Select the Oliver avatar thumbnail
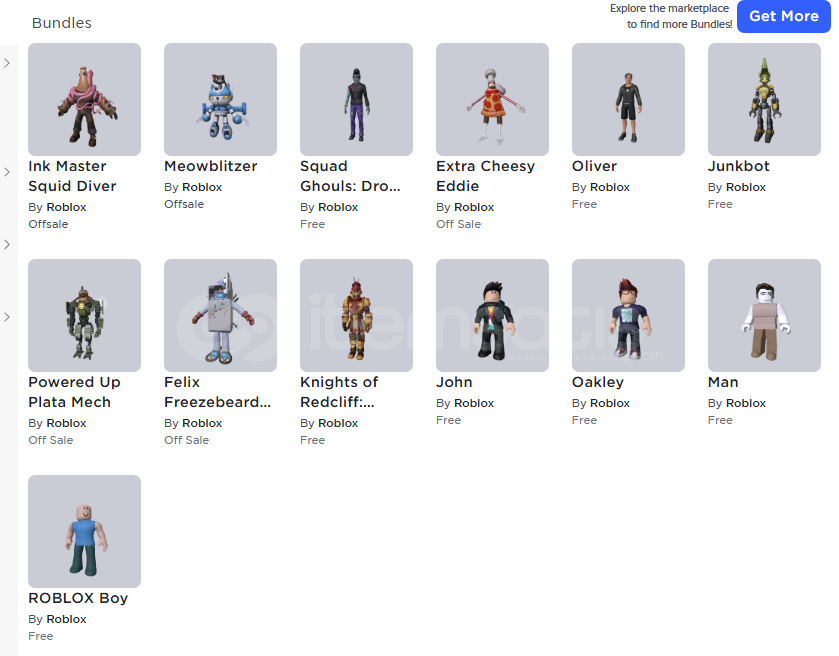The height and width of the screenshot is (656, 839). click(x=628, y=100)
